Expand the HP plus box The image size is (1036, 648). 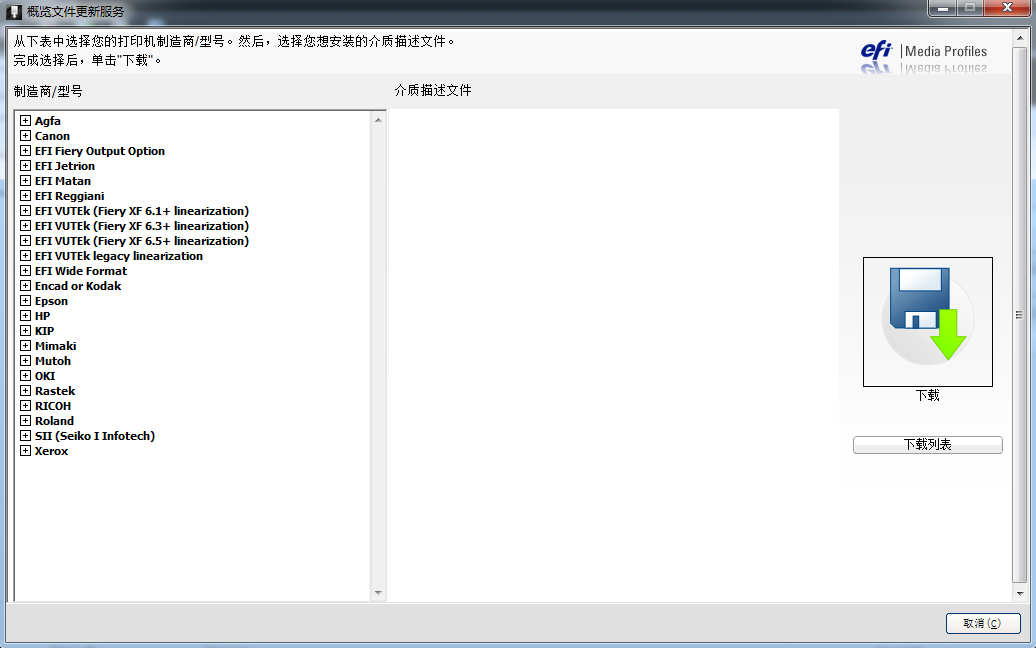25,315
